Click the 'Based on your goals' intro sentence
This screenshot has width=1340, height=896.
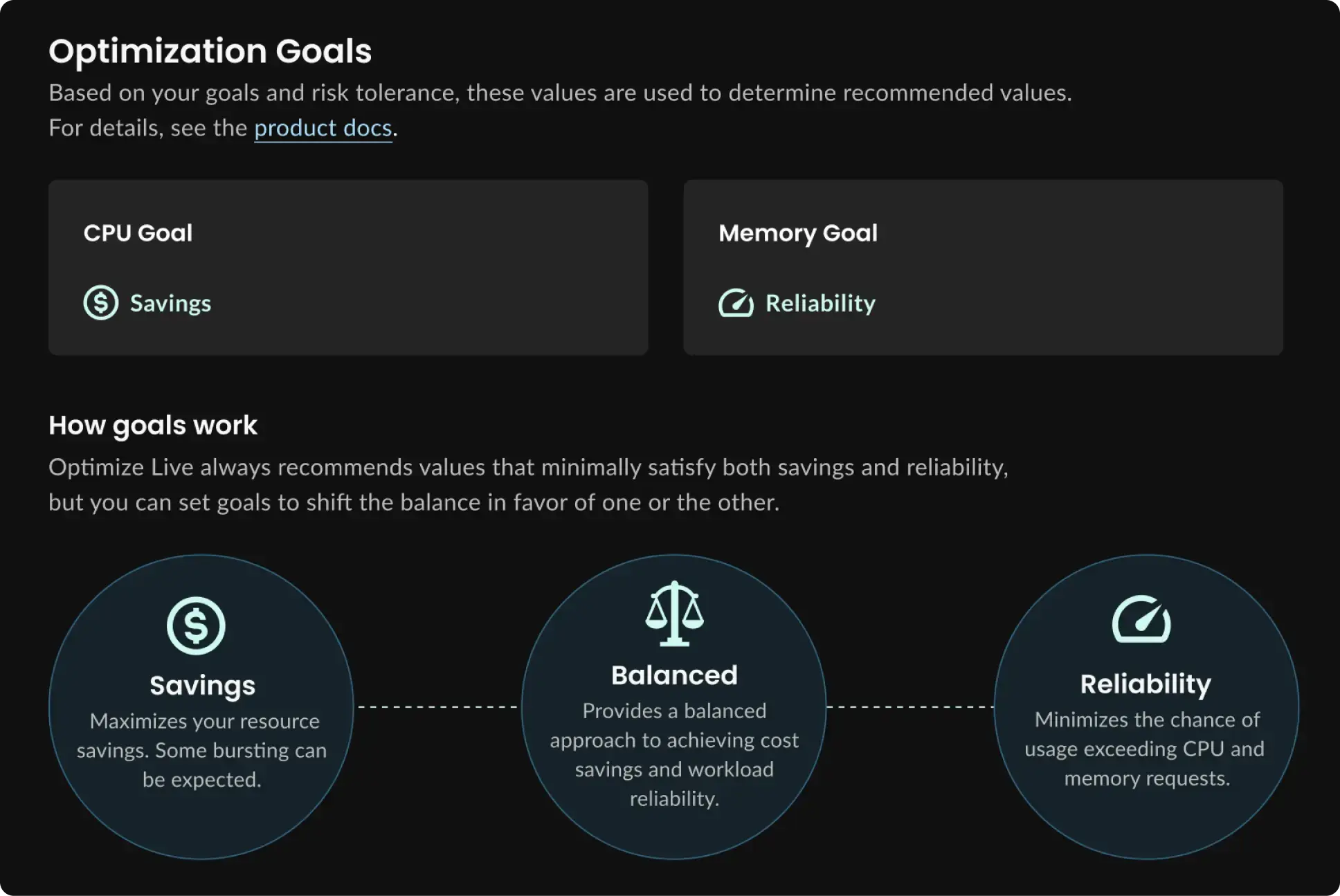[x=560, y=93]
